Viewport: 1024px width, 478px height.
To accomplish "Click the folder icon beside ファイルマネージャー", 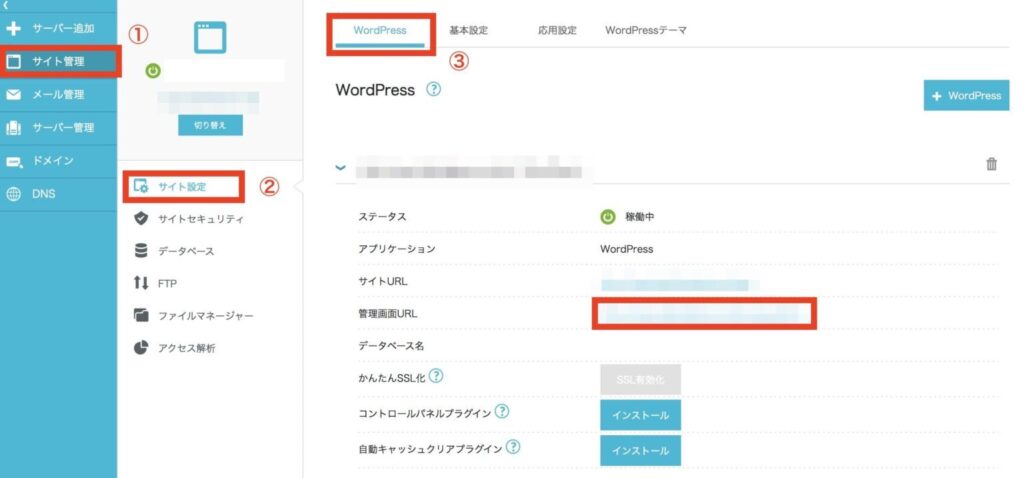I will pyautogui.click(x=141, y=315).
